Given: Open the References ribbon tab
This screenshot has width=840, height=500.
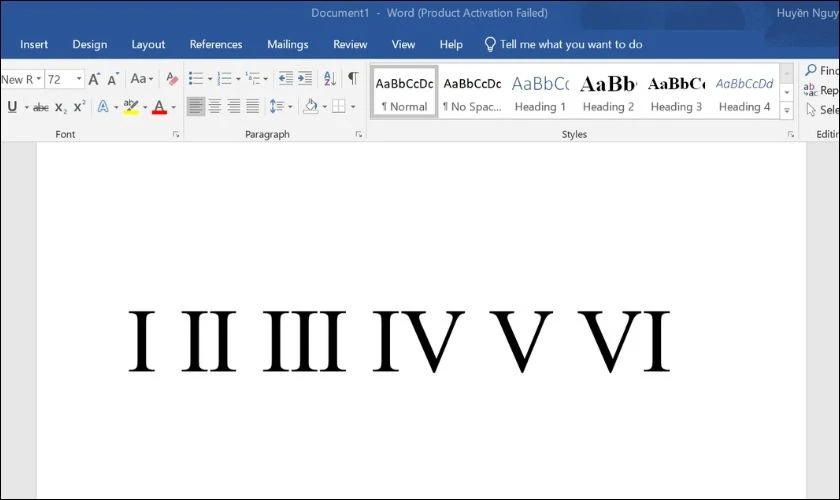Looking at the screenshot, I should pos(216,44).
